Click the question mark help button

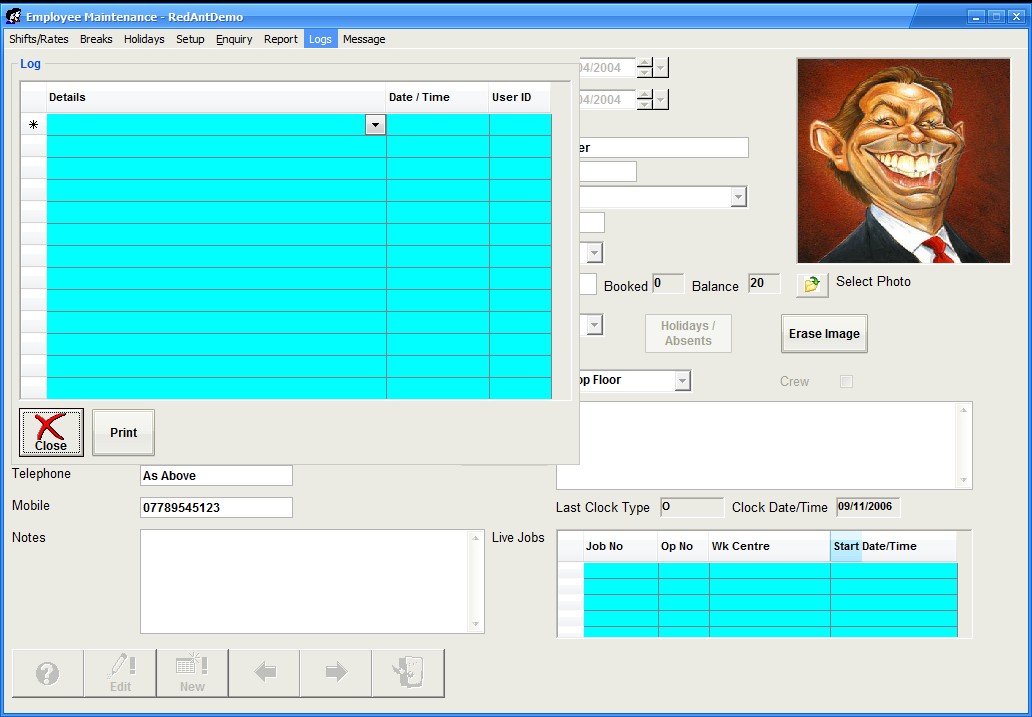47,673
